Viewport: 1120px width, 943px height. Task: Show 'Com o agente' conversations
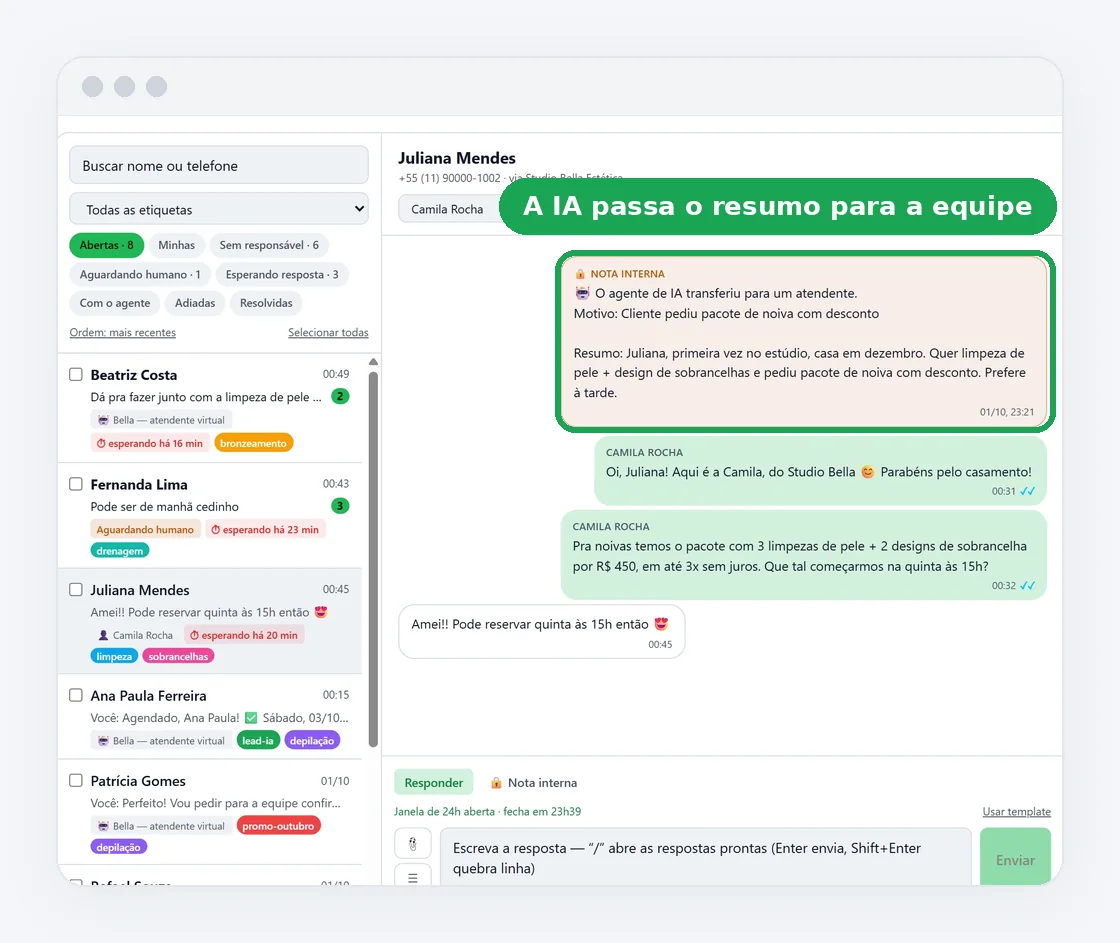[x=115, y=303]
